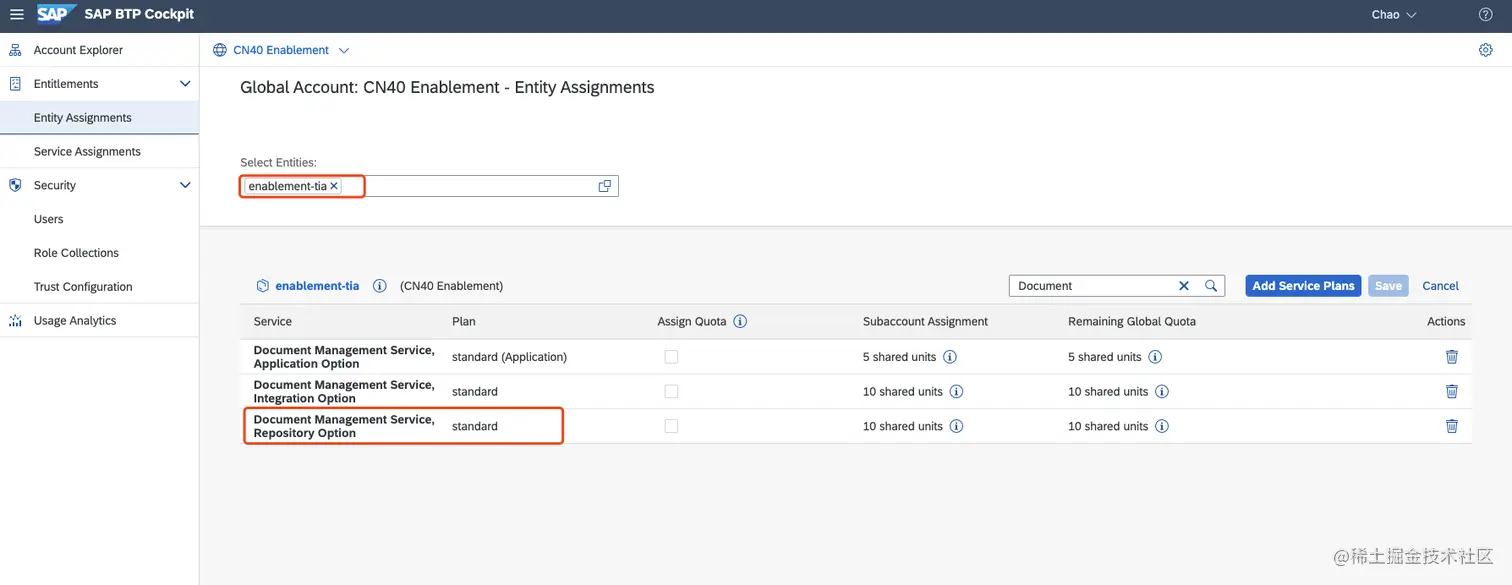The width and height of the screenshot is (1512, 585).
Task: Open the entity value help icon
Action: (x=604, y=186)
